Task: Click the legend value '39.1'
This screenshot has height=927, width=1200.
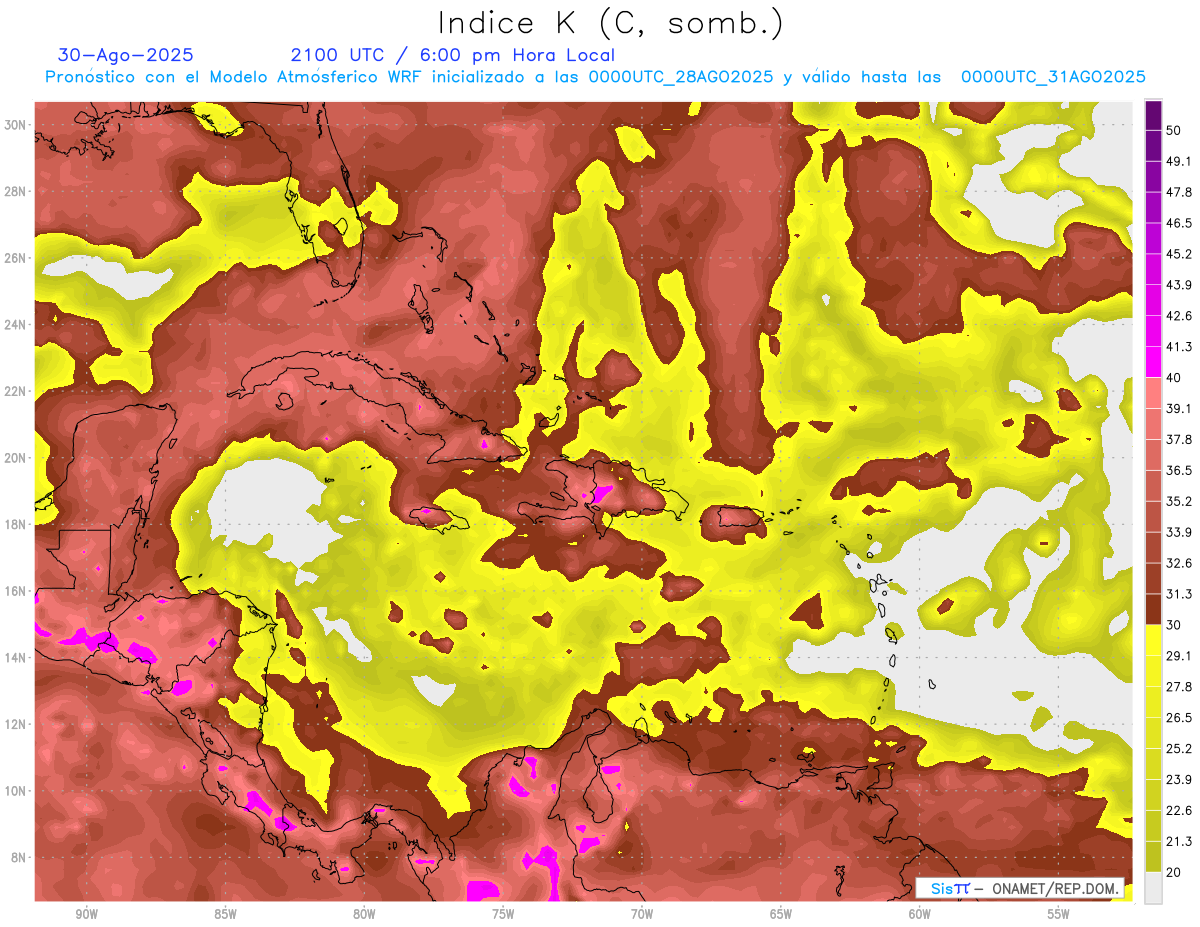Action: (x=1179, y=409)
